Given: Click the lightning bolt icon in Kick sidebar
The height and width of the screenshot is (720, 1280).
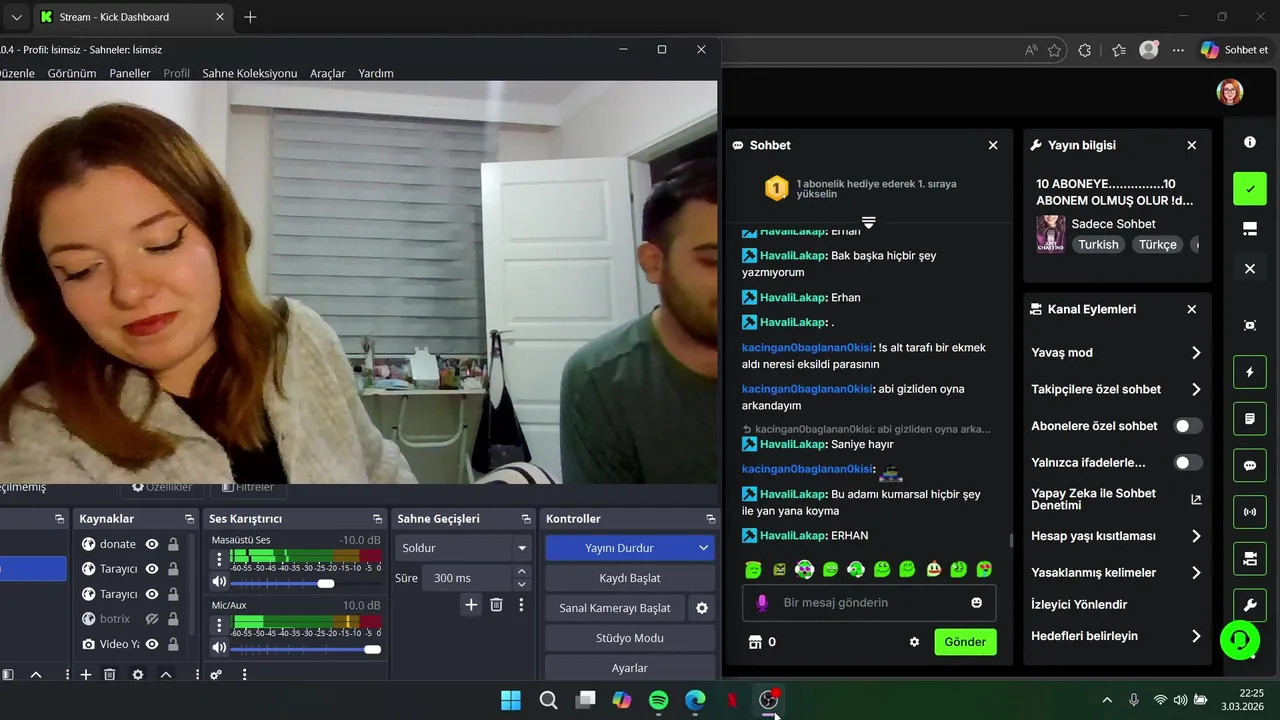Looking at the screenshot, I should pos(1249,373).
